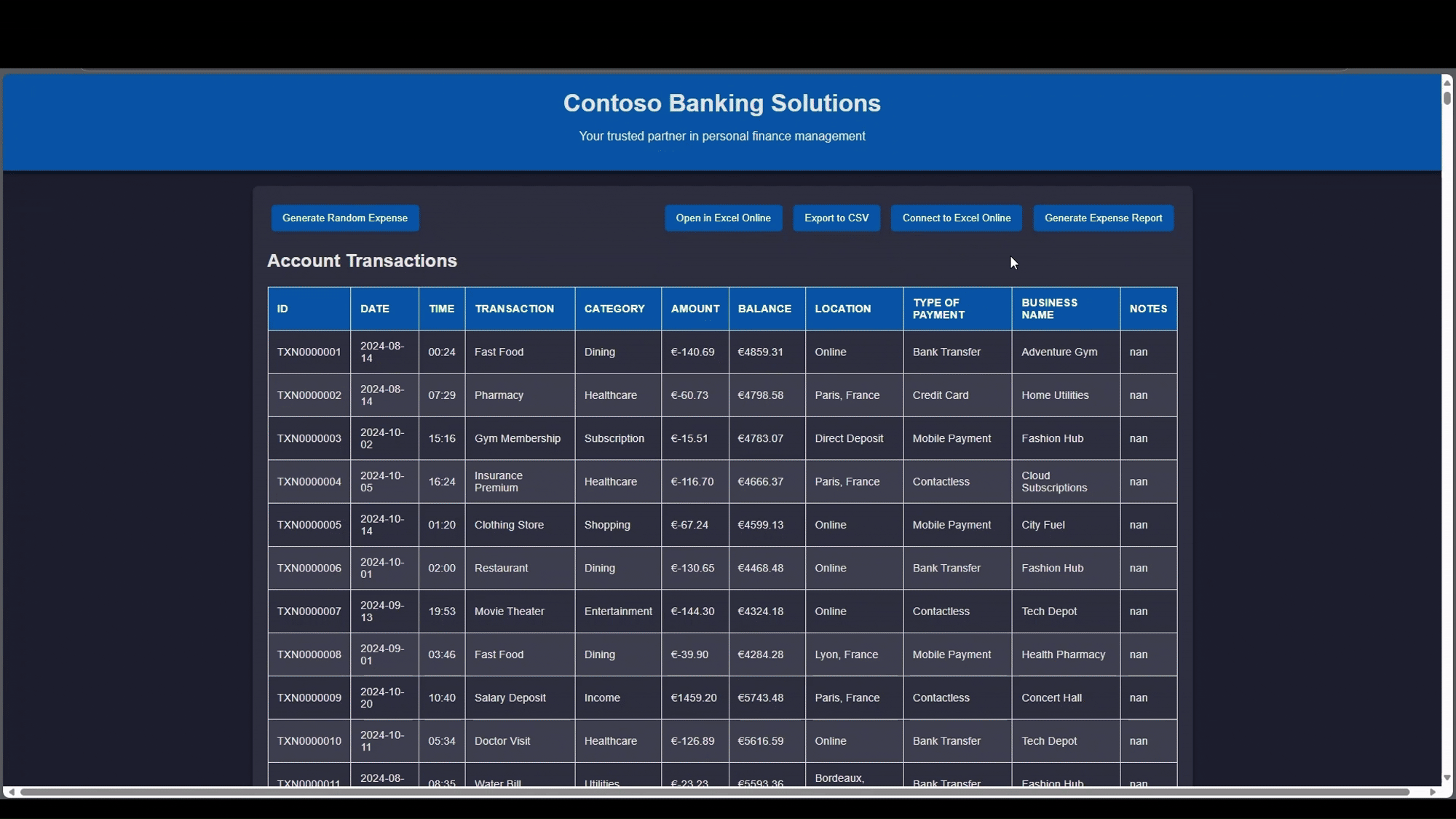Select the Movie Theater transaction cell
This screenshot has height=819, width=1456.
[520, 612]
